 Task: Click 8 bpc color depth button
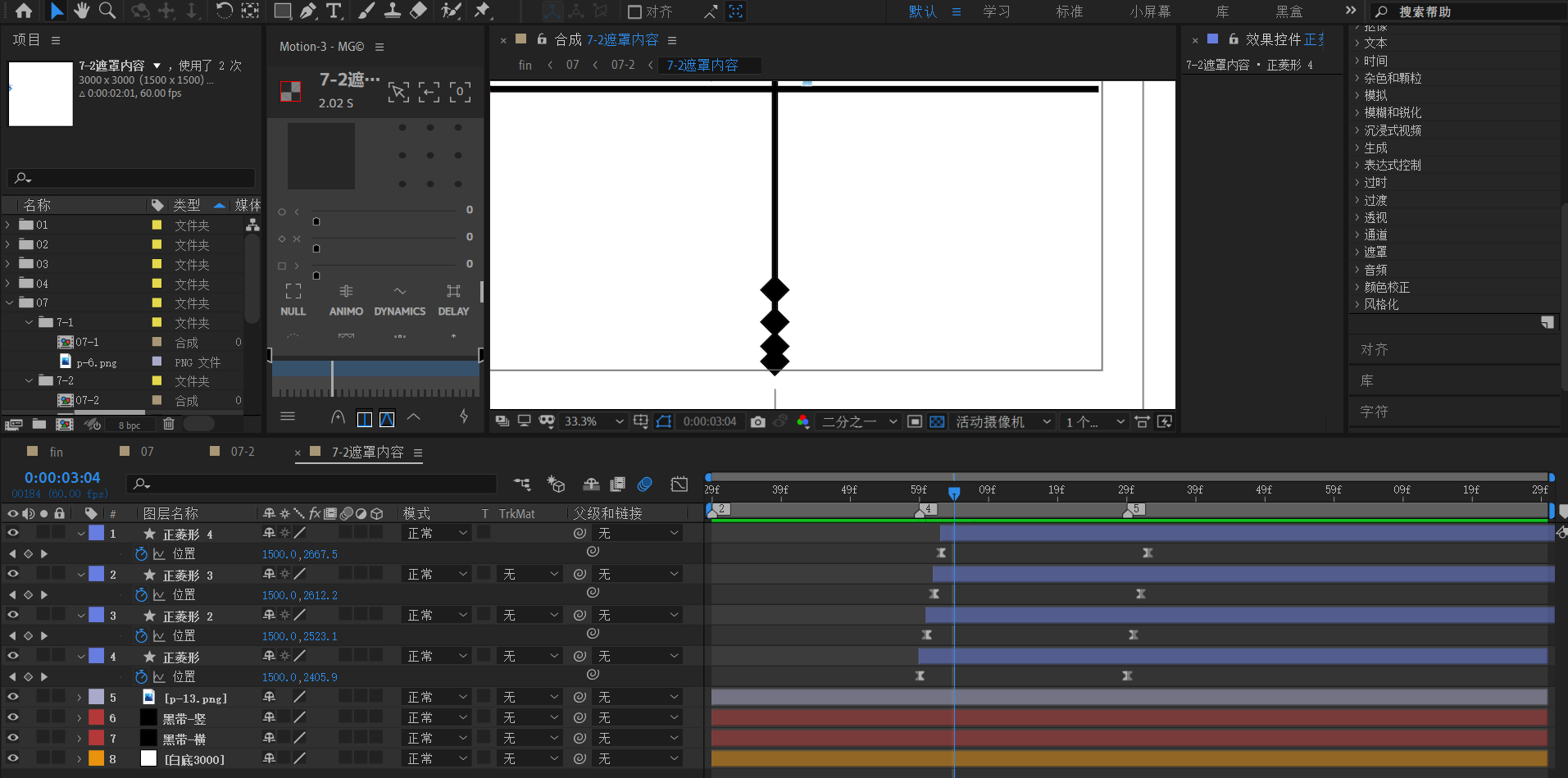(x=130, y=425)
